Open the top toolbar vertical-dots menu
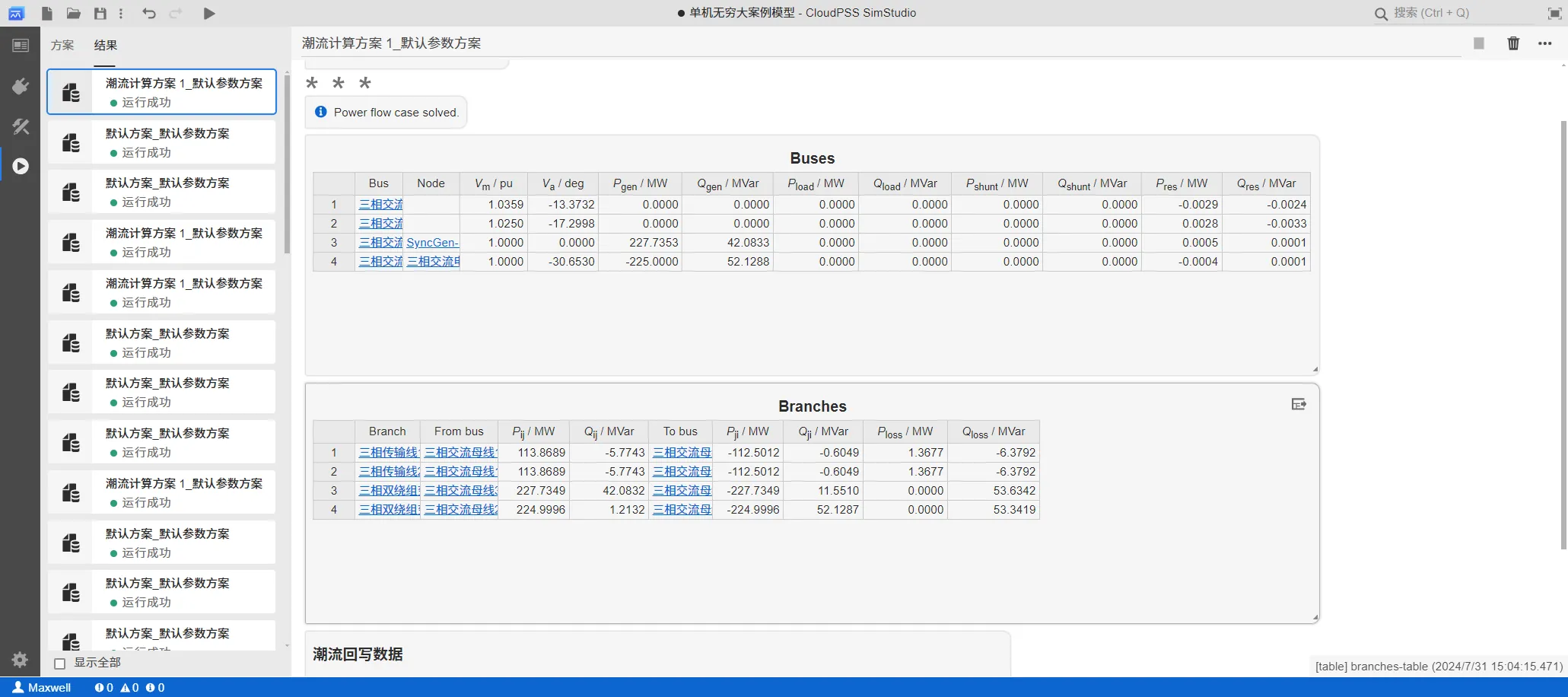The image size is (1568, 697). click(x=121, y=13)
